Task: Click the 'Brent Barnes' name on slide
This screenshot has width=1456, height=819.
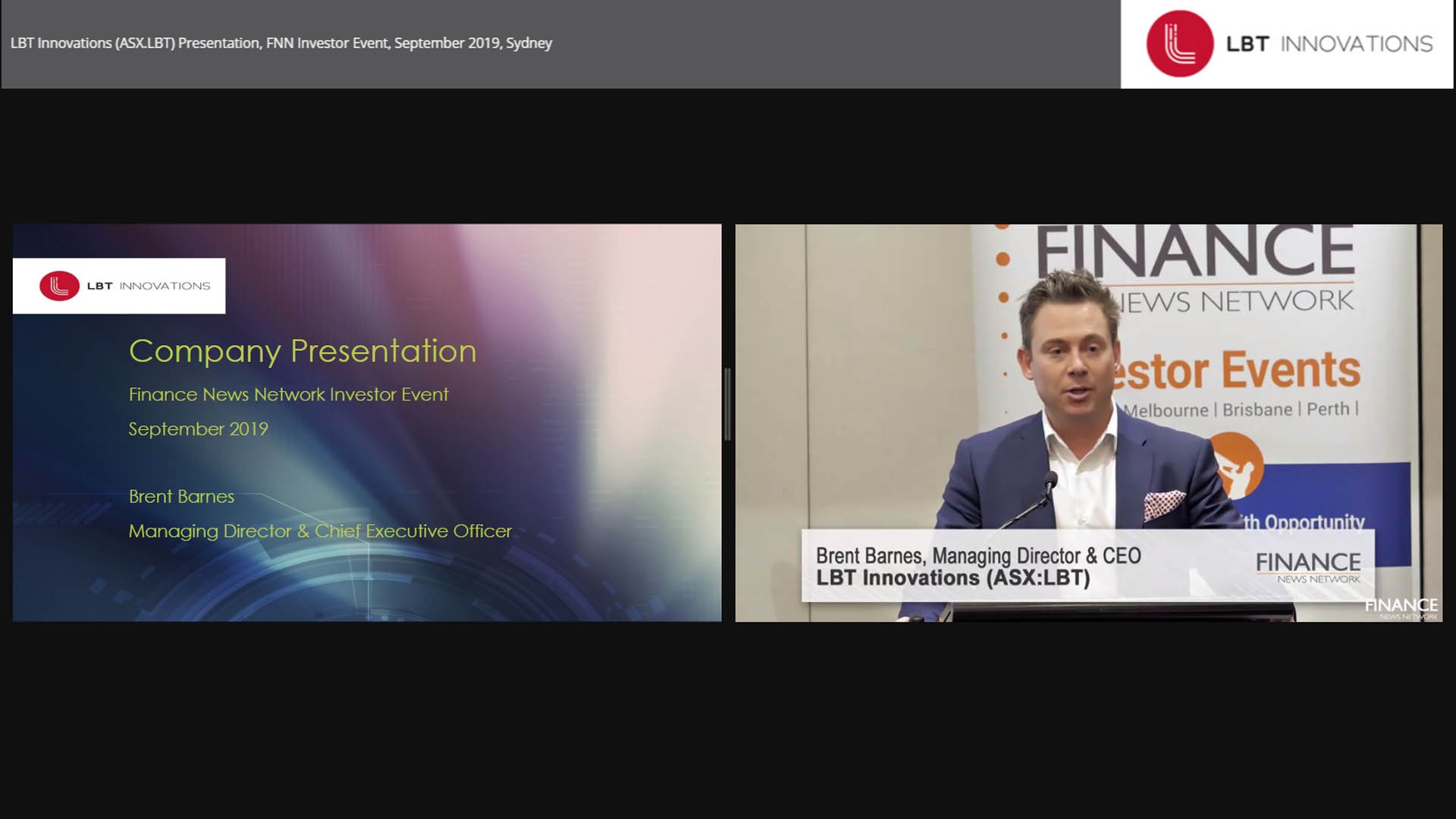Action: pos(181,497)
